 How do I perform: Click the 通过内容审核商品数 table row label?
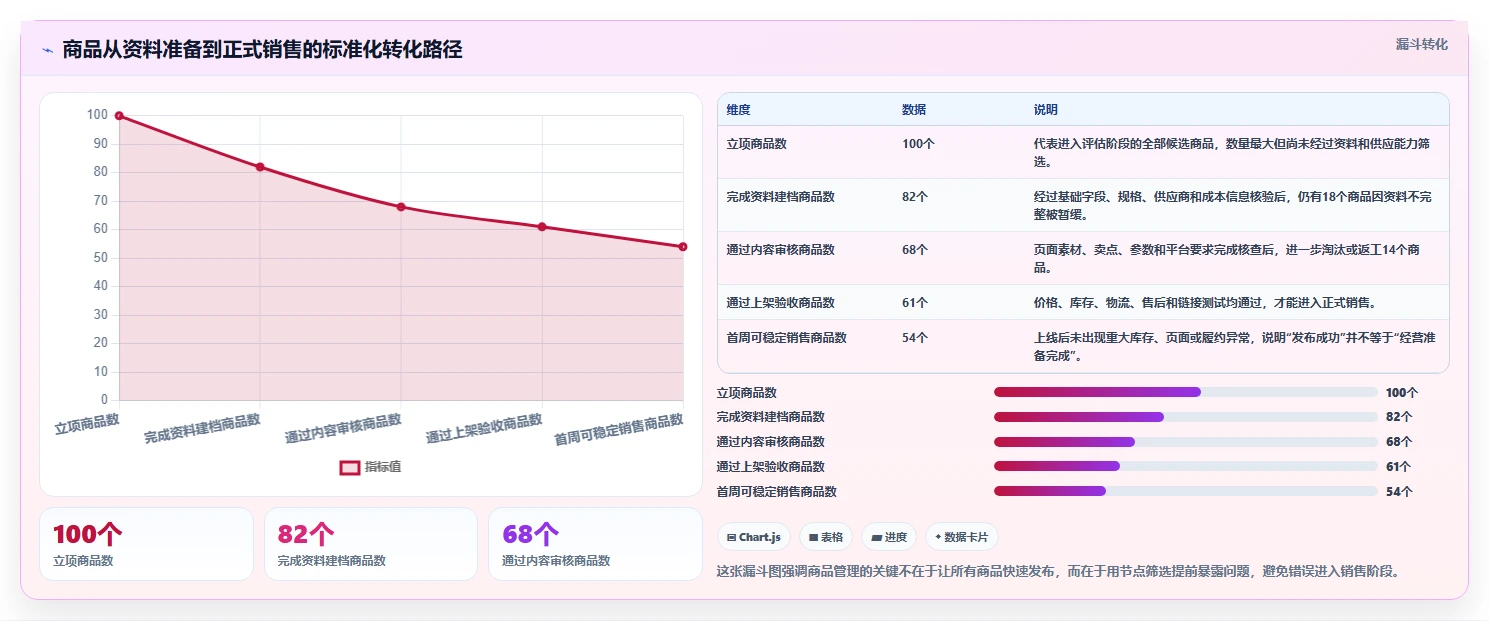click(x=781, y=250)
